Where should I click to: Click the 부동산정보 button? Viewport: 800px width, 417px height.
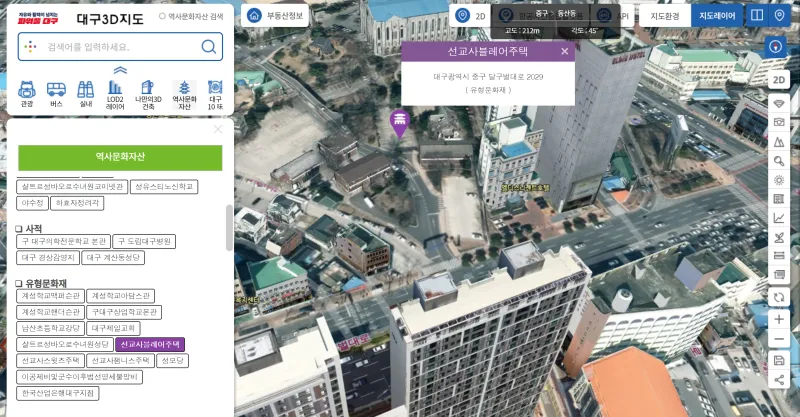coord(274,16)
